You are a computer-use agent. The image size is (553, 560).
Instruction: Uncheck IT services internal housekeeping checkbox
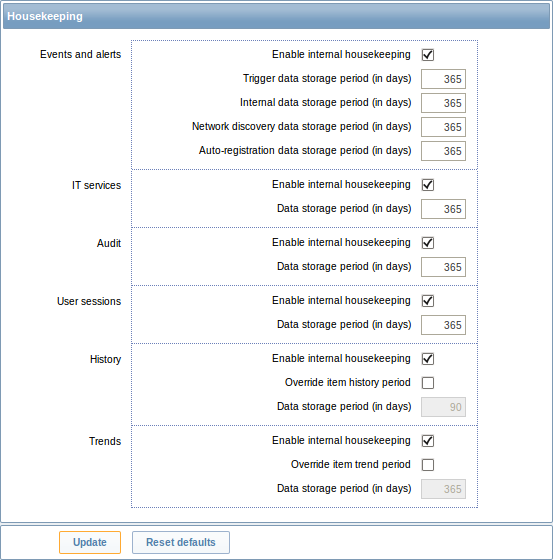coord(428,185)
